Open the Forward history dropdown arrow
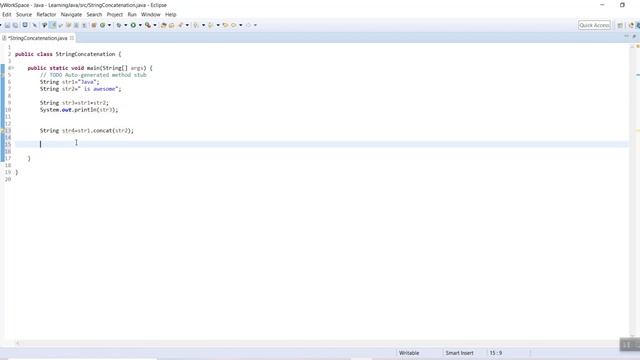 [x=255, y=25]
